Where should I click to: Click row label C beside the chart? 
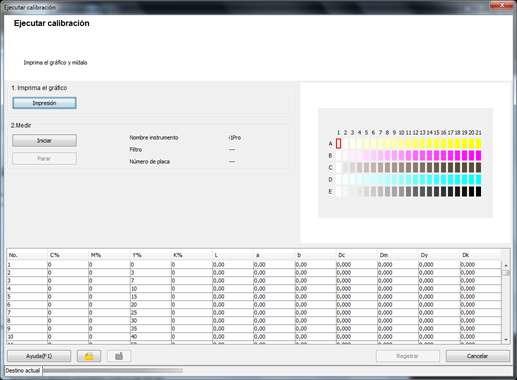tap(330, 167)
